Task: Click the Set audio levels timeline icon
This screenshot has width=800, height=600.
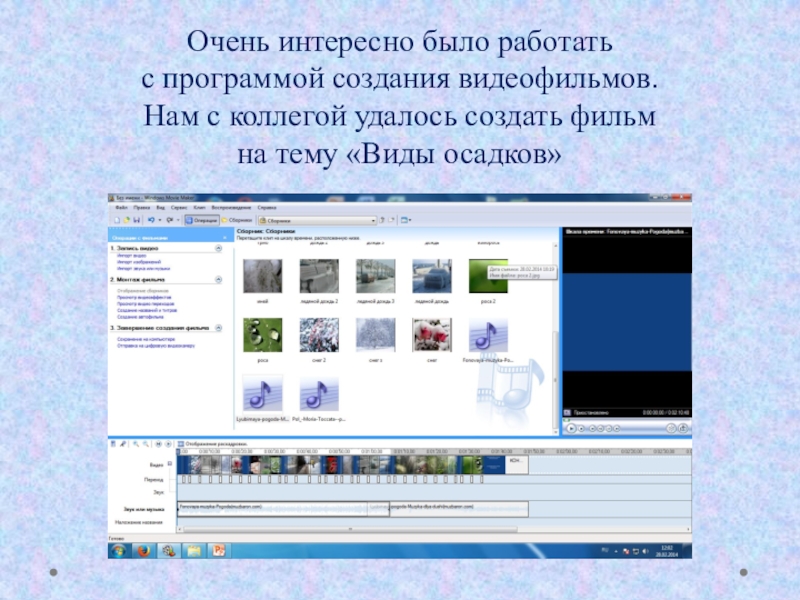Action: 113,444
